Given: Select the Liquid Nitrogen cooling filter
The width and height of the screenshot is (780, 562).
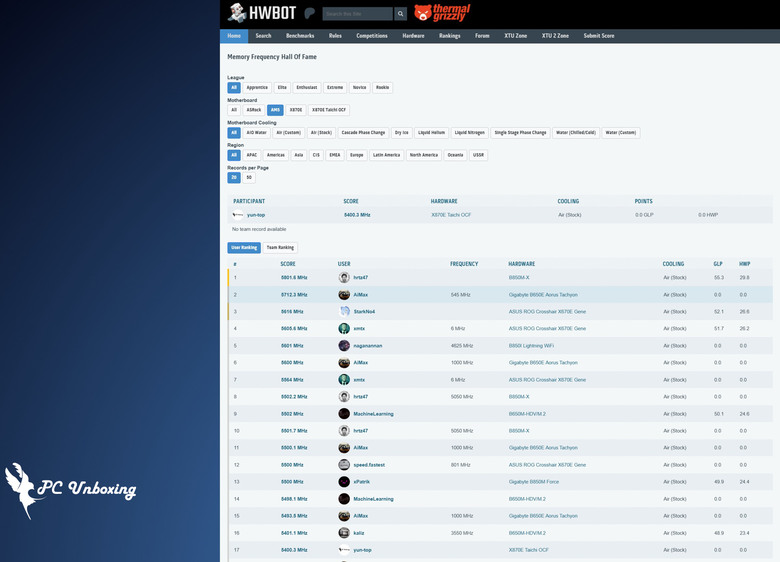Looking at the screenshot, I should coord(470,133).
